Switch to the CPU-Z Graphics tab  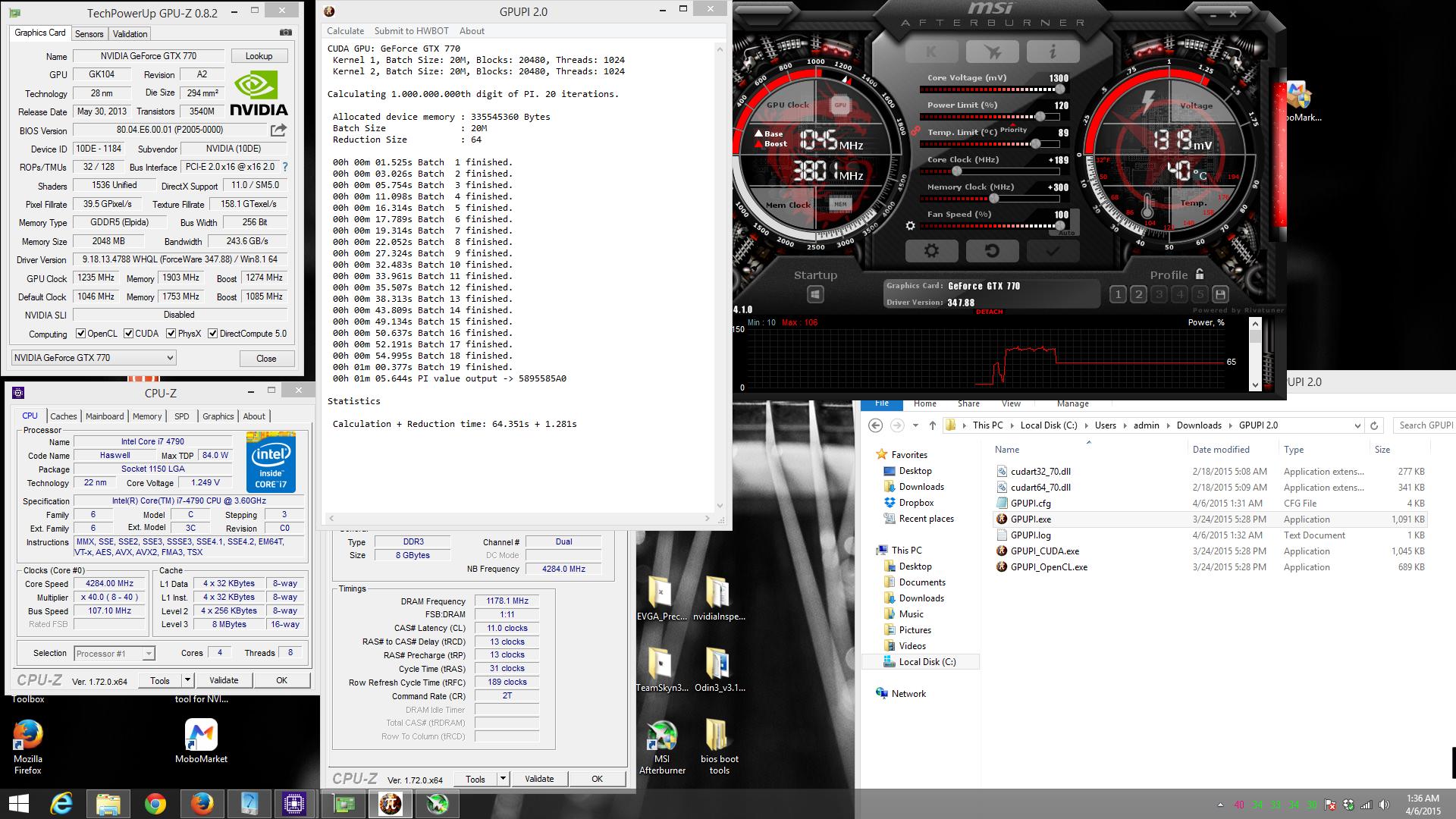[218, 416]
